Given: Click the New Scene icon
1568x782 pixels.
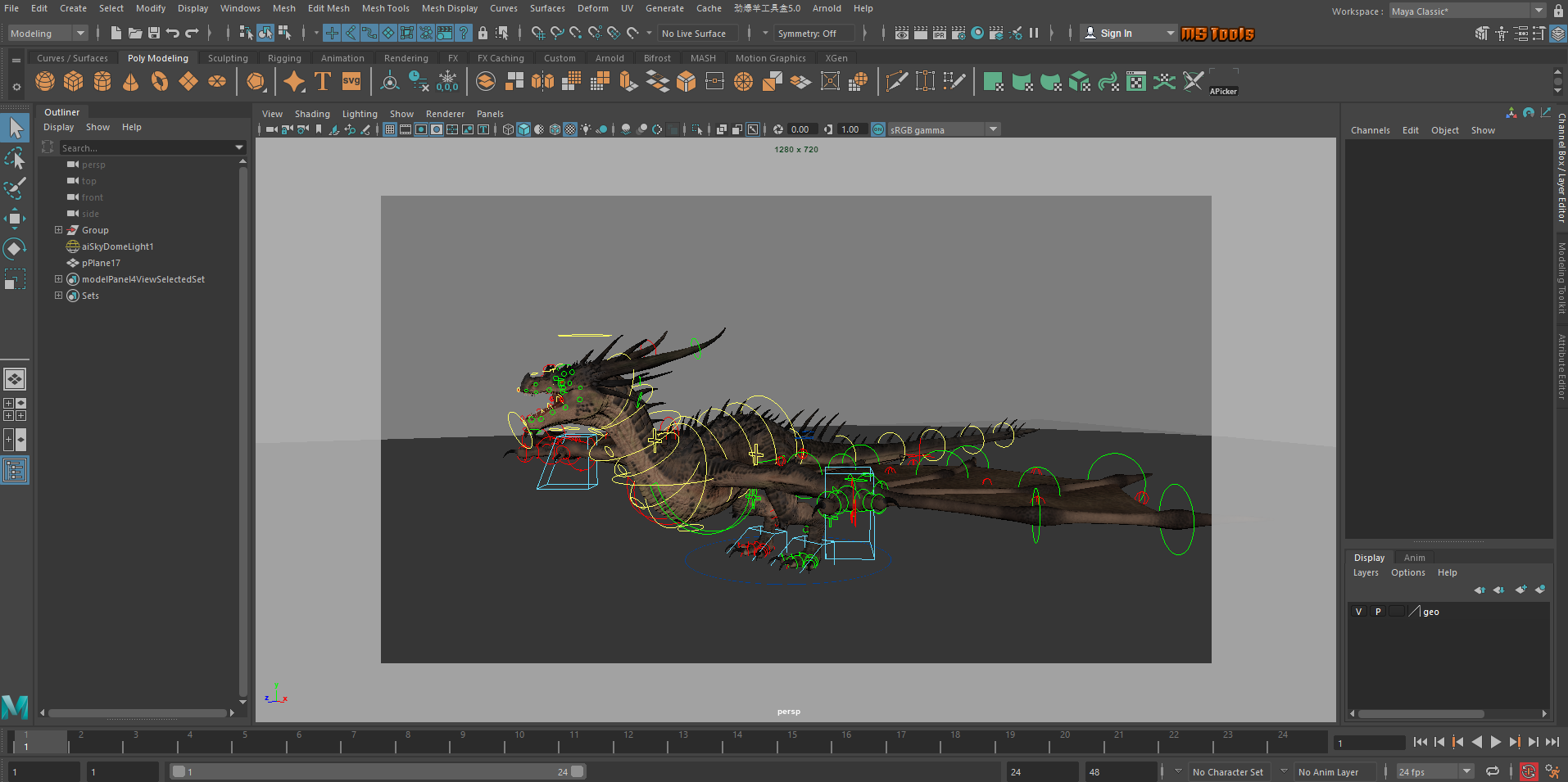Looking at the screenshot, I should pyautogui.click(x=116, y=33).
